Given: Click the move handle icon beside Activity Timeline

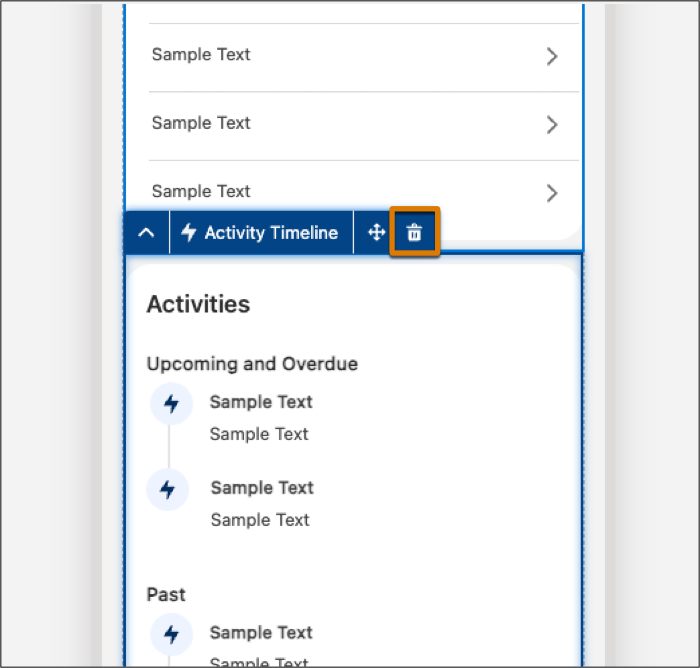Looking at the screenshot, I should pyautogui.click(x=376, y=232).
